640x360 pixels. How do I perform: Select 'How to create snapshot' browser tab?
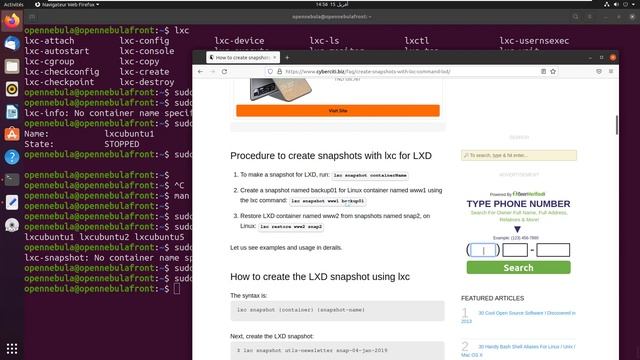tap(243, 58)
